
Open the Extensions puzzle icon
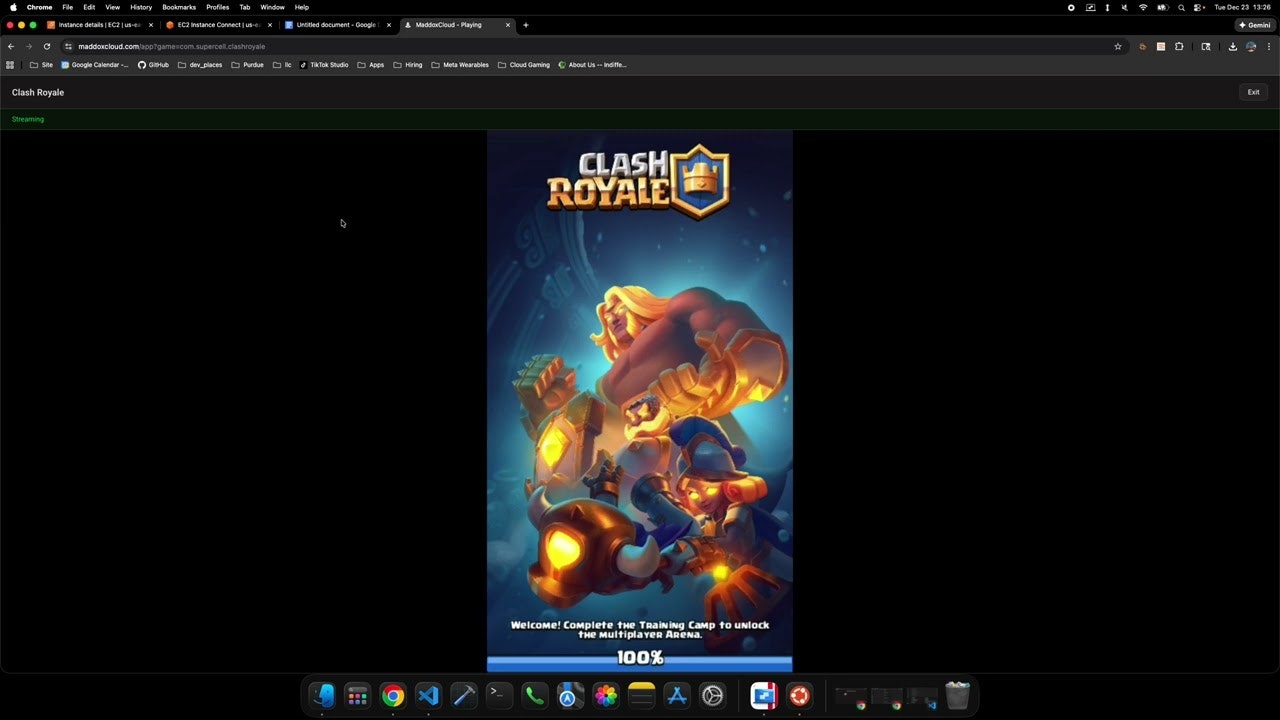pyautogui.click(x=1179, y=46)
